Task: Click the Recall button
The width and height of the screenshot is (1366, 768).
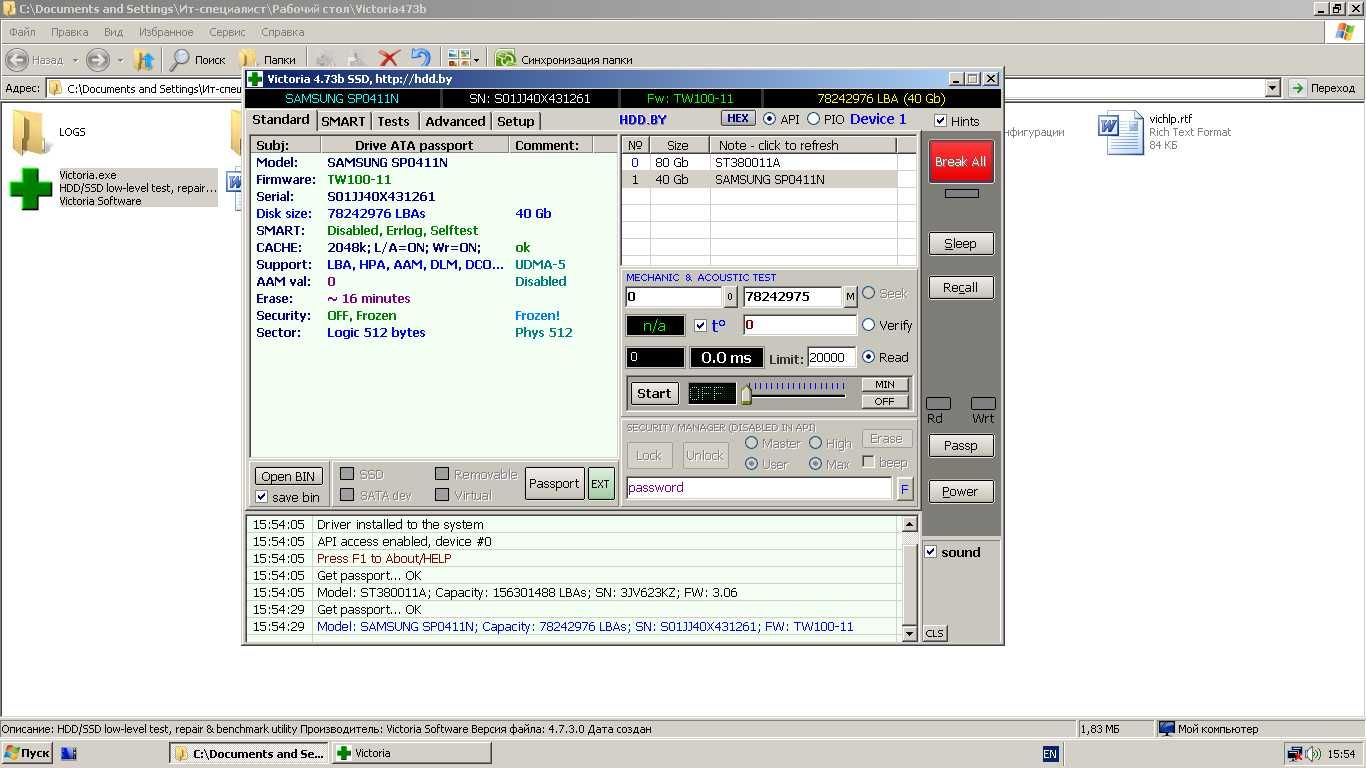Action: tap(960, 287)
